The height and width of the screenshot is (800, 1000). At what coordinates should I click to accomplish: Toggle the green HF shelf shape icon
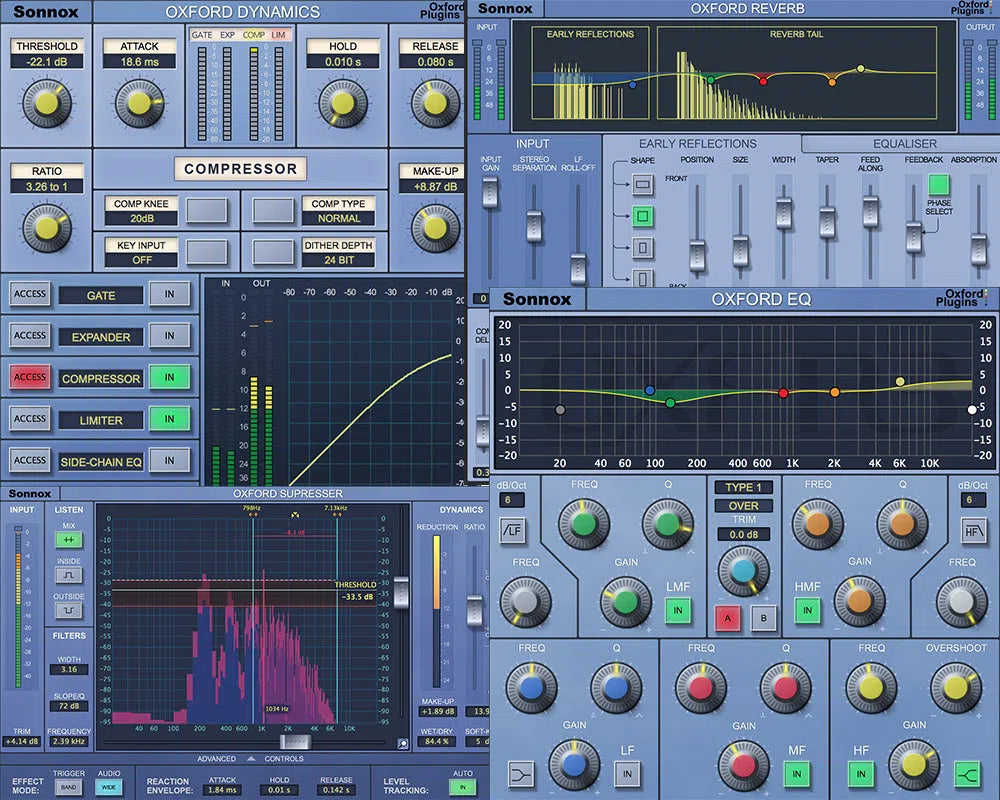[967, 774]
